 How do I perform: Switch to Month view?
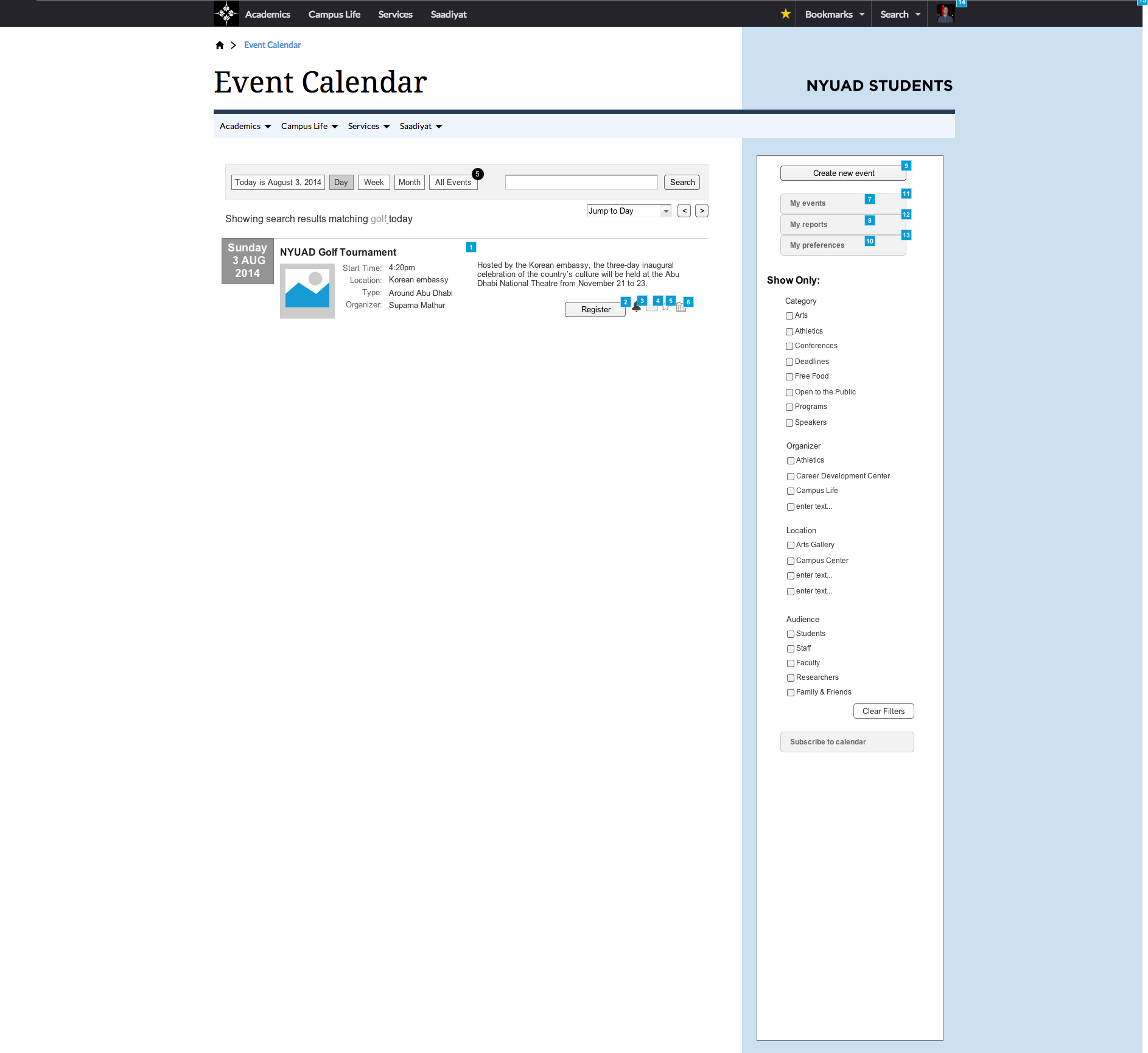pyautogui.click(x=410, y=182)
